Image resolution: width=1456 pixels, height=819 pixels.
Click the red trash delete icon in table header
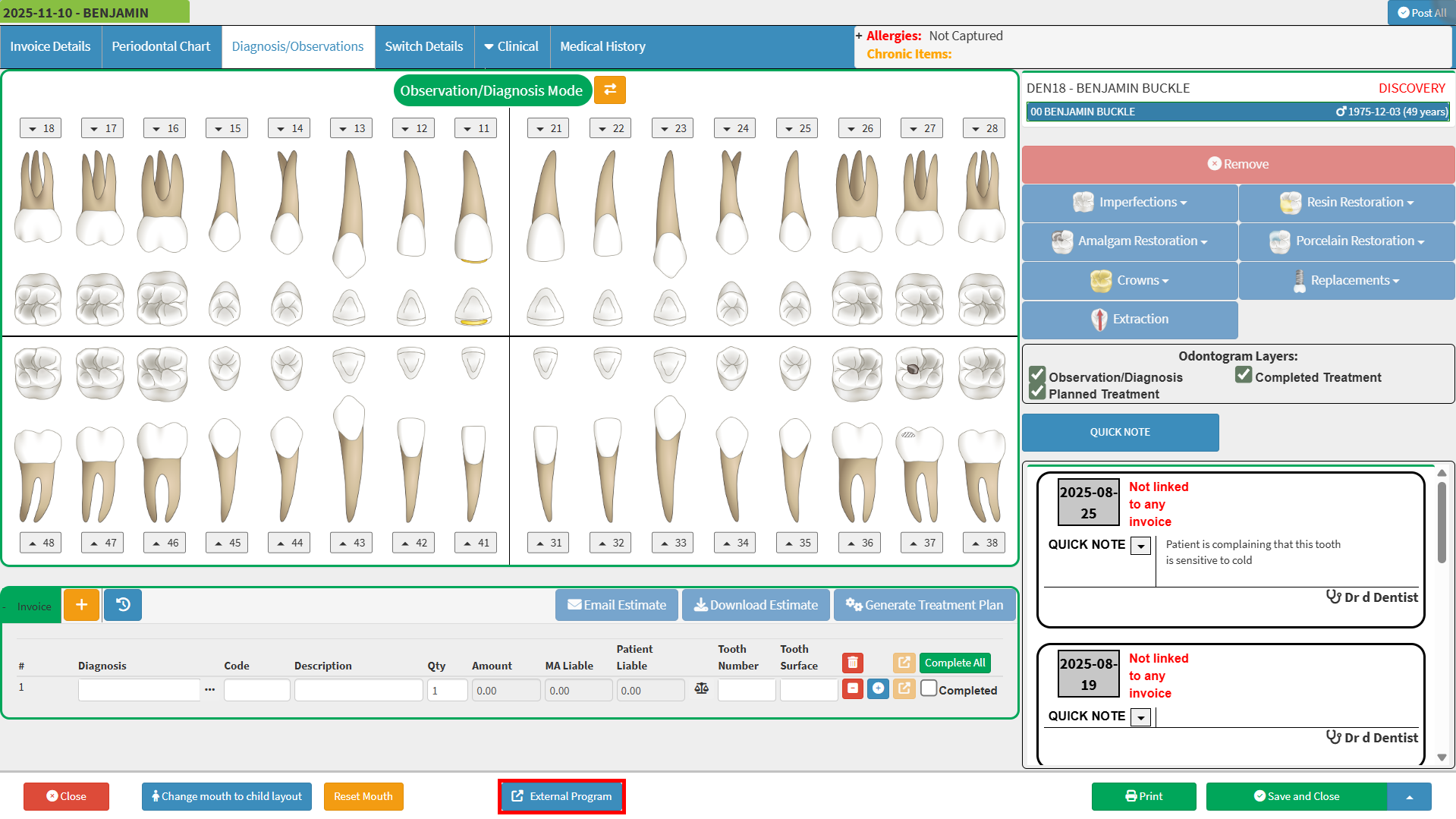(x=852, y=663)
